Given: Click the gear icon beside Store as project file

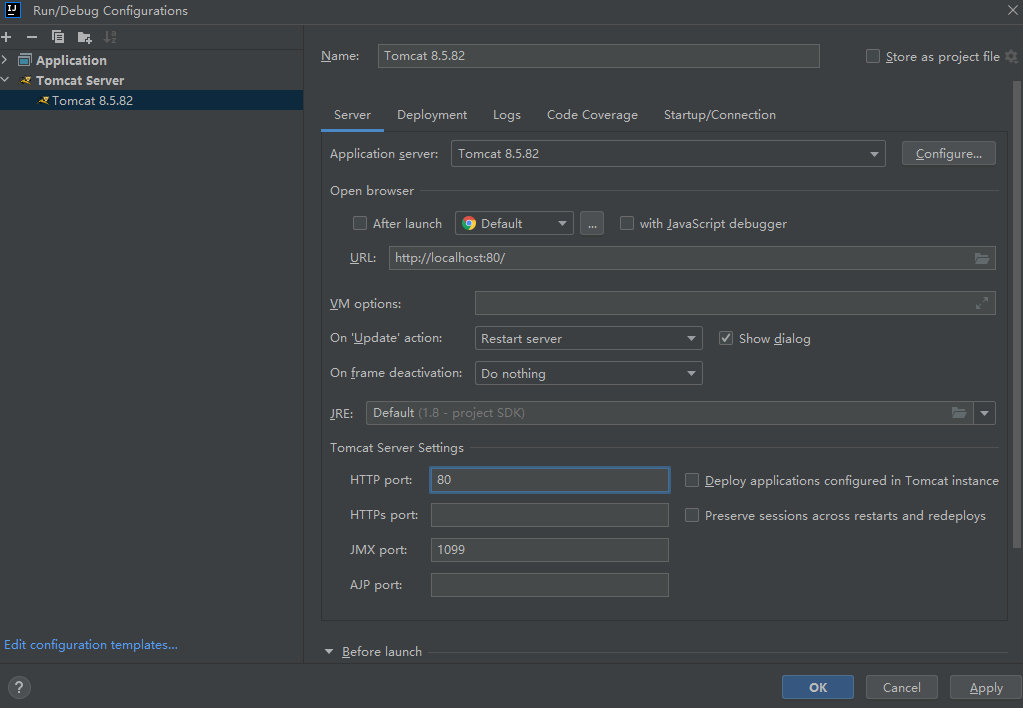Looking at the screenshot, I should 1011,57.
